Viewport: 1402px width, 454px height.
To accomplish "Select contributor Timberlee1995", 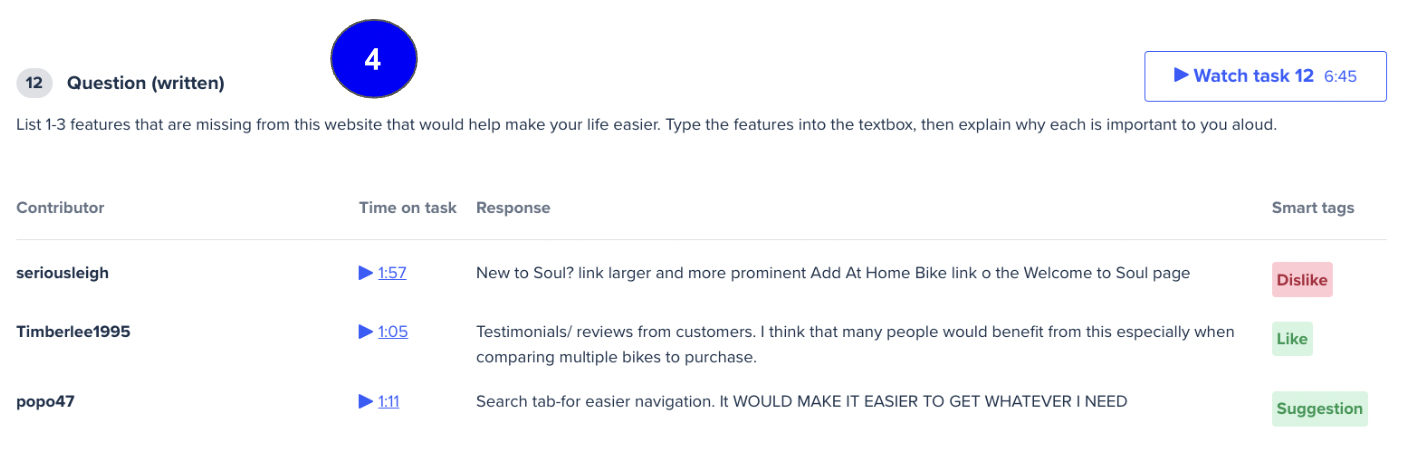I will click(x=73, y=331).
